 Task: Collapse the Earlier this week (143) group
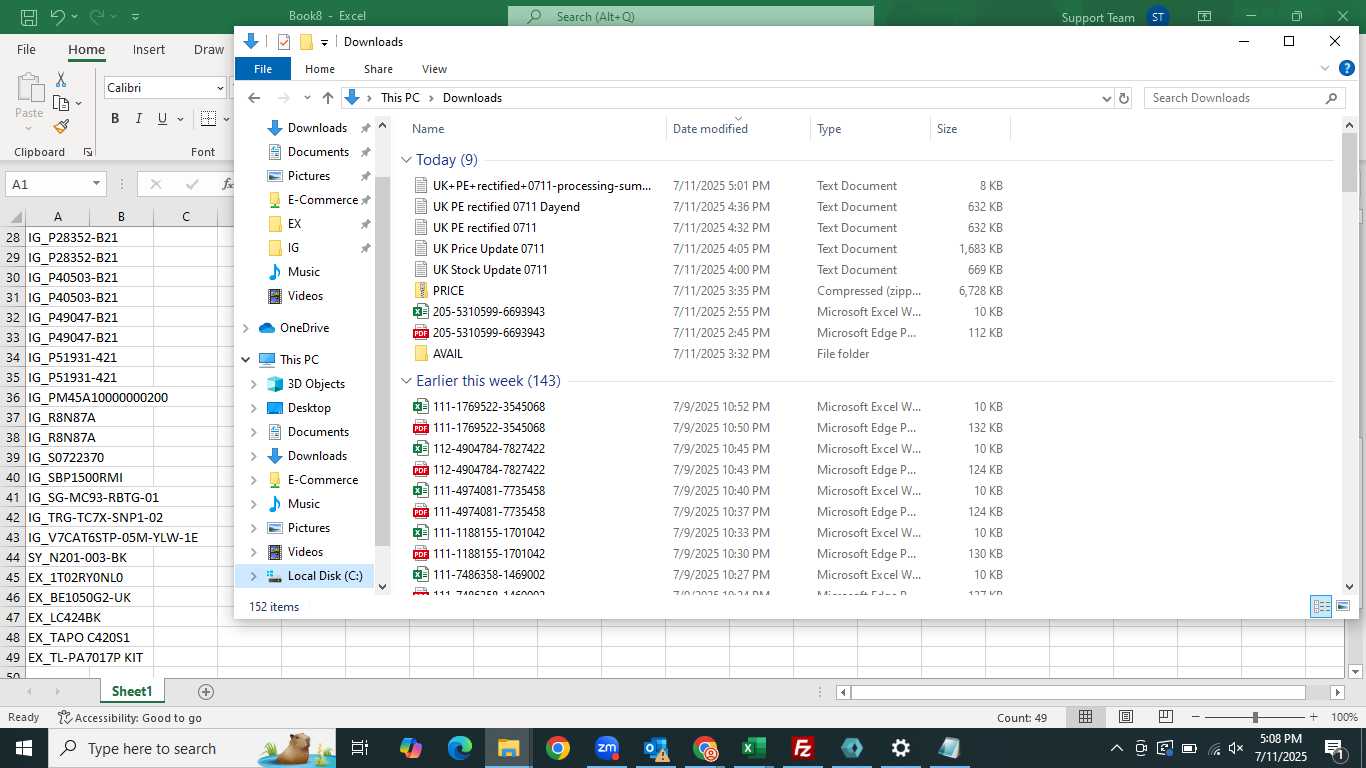(x=407, y=381)
